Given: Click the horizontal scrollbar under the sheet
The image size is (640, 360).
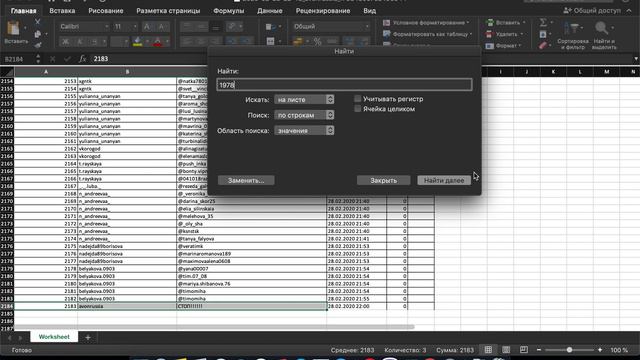Looking at the screenshot, I should click(214, 327).
